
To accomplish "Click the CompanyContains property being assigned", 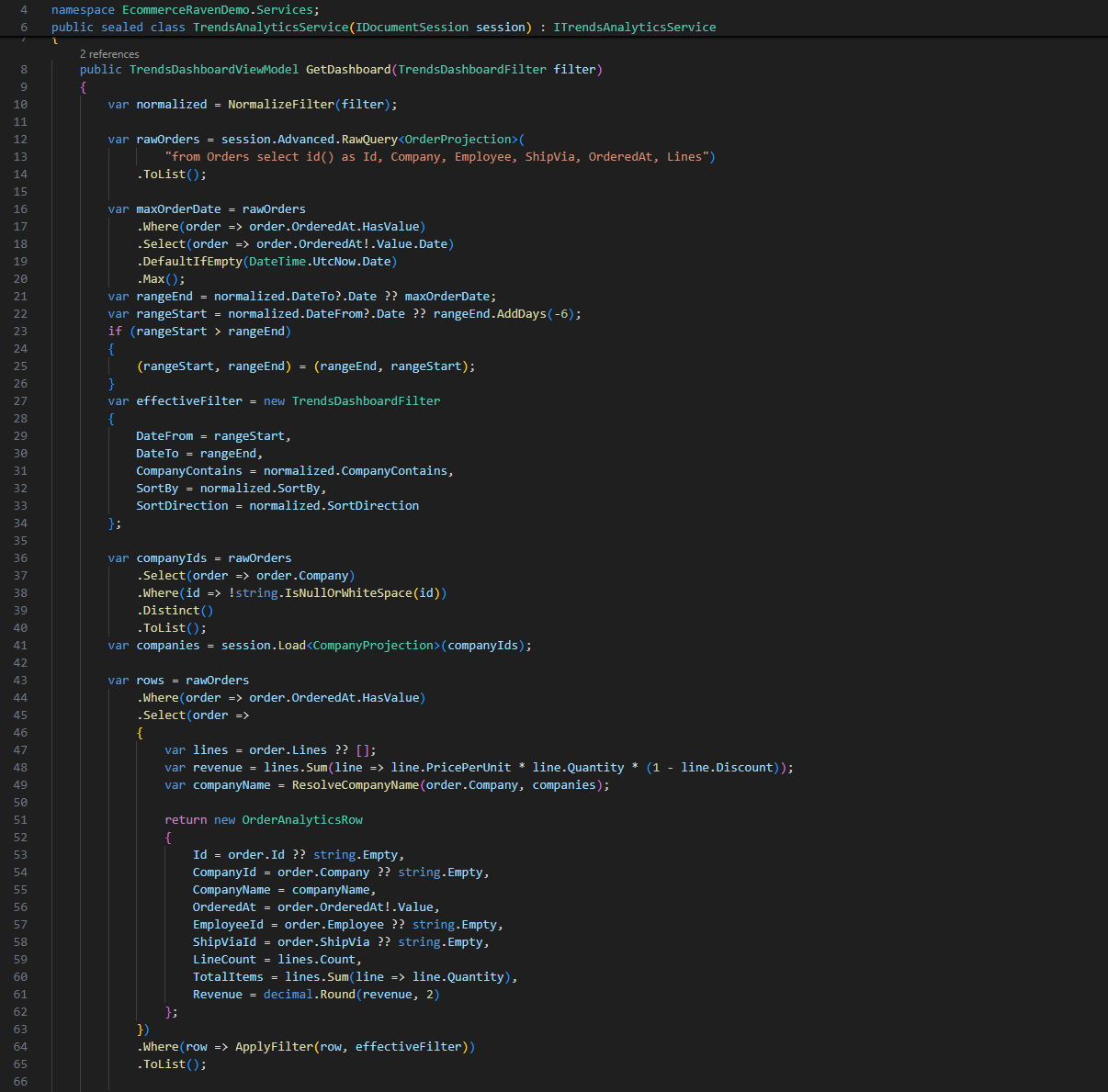I will point(189,471).
